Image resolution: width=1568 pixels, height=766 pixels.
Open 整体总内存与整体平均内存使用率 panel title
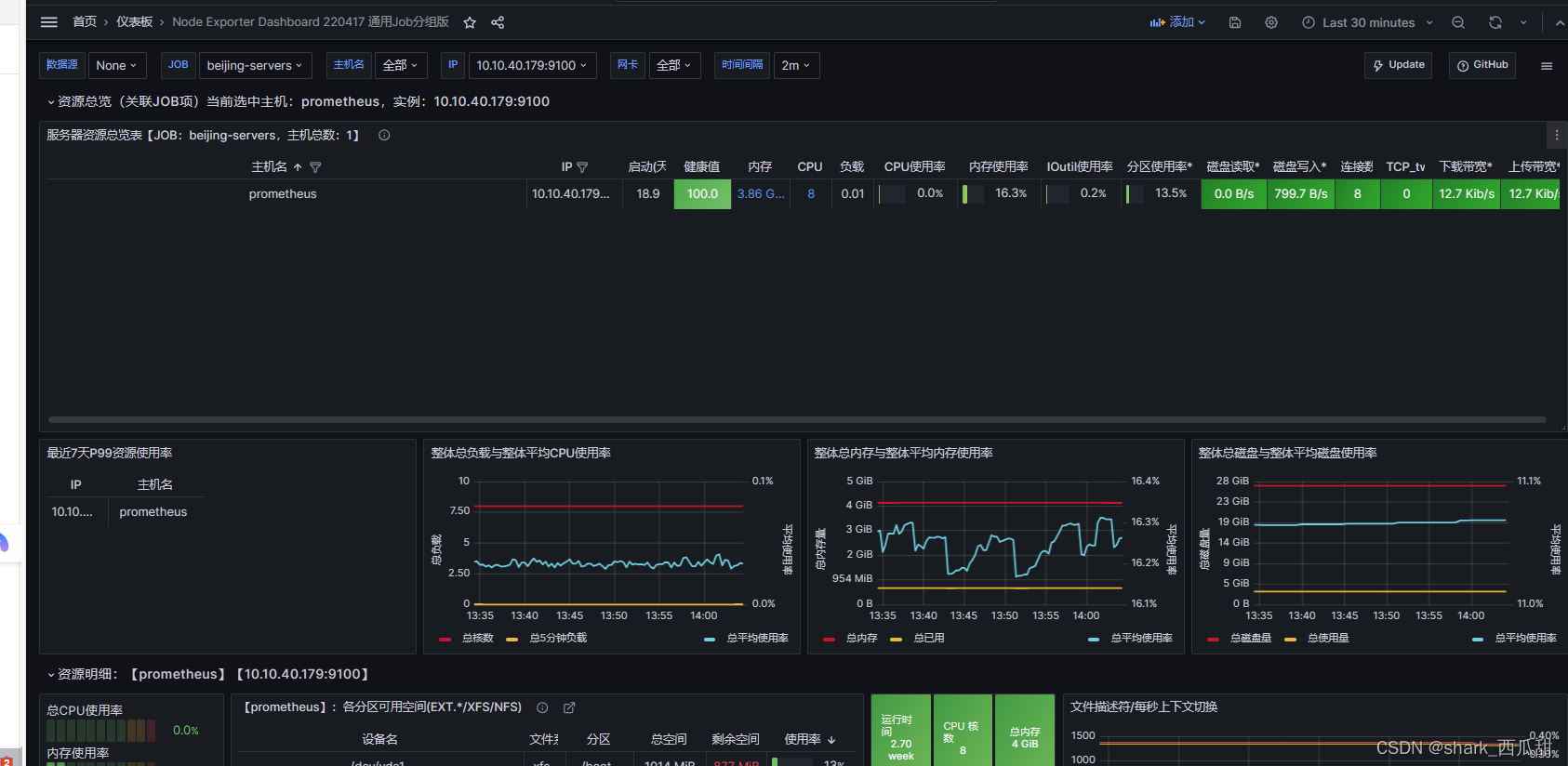pos(904,454)
